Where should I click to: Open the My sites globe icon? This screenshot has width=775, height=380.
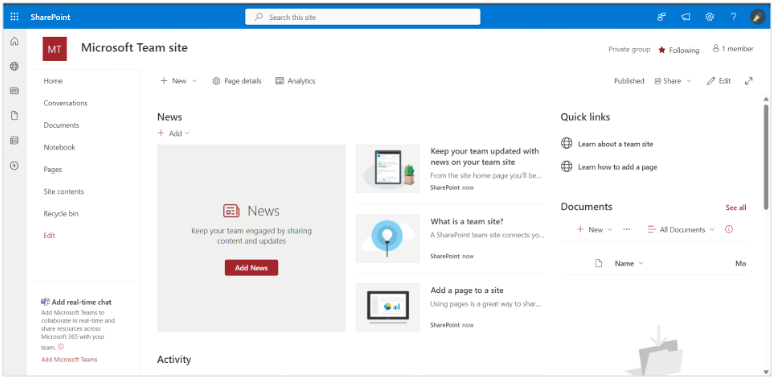[x=14, y=66]
